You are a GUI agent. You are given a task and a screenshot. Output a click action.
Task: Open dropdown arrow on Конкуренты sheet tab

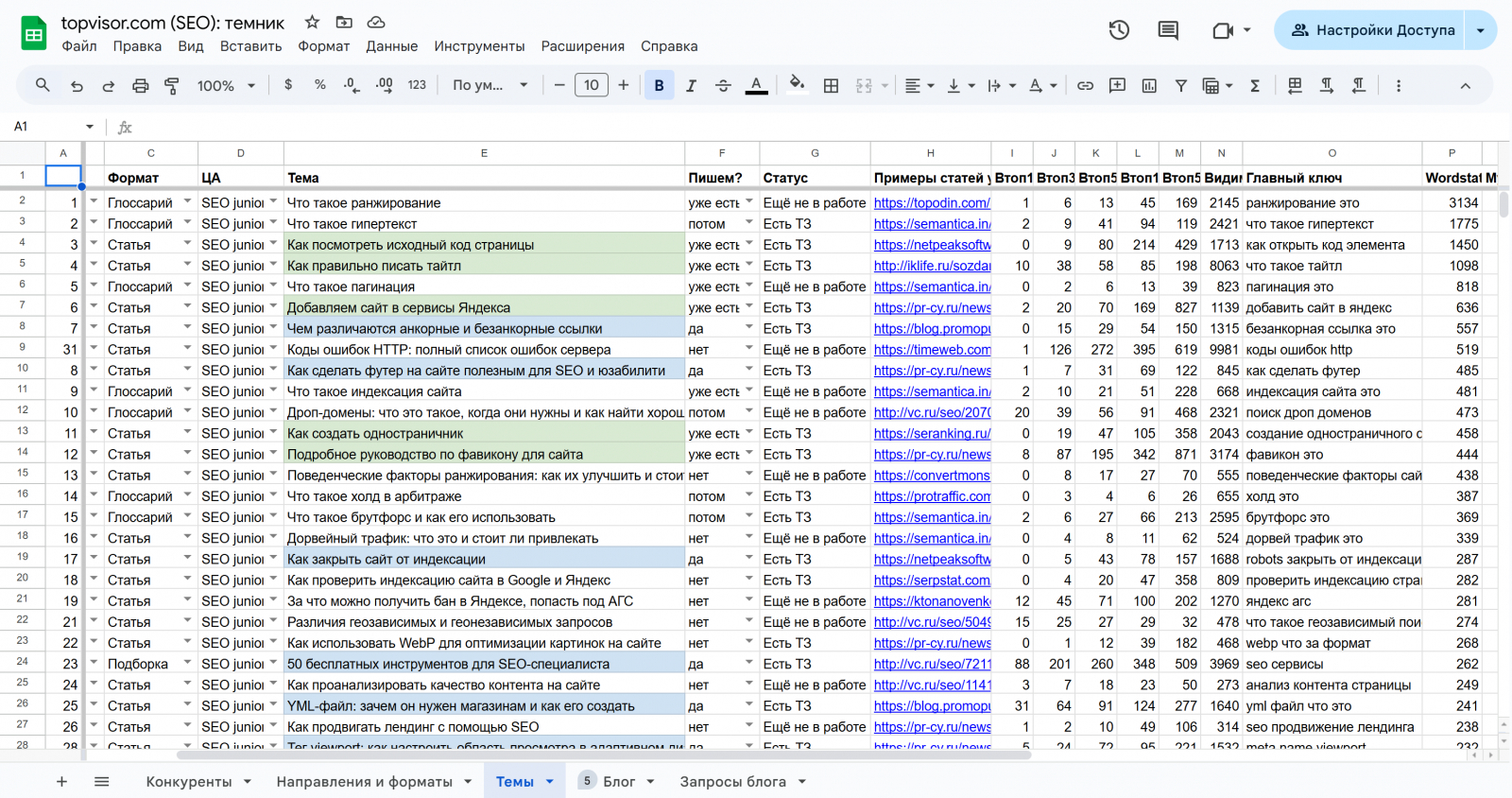[248, 782]
